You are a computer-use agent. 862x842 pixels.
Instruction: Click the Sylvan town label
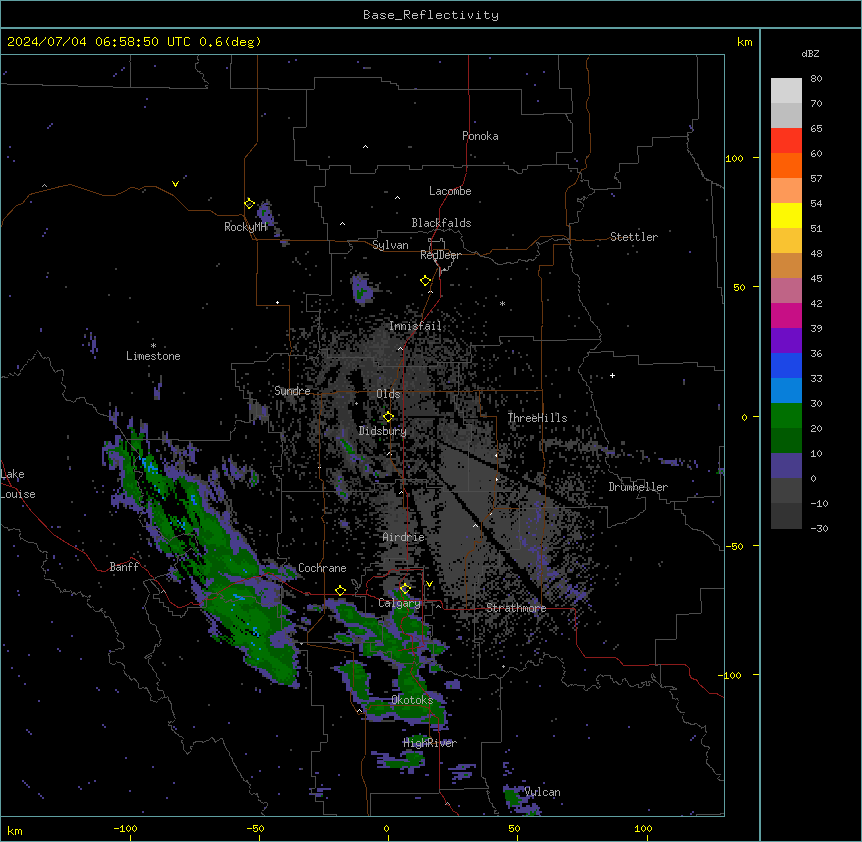point(390,245)
